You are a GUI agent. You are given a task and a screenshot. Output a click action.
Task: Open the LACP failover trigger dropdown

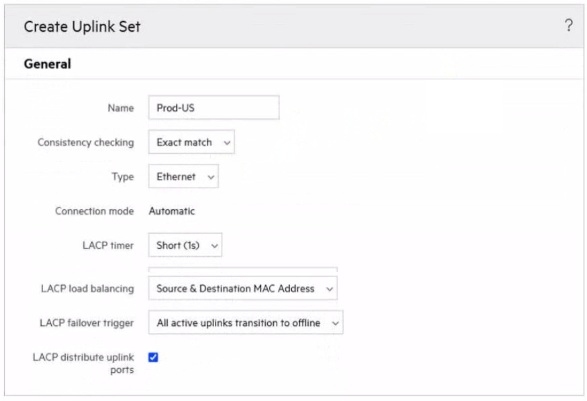tap(246, 322)
